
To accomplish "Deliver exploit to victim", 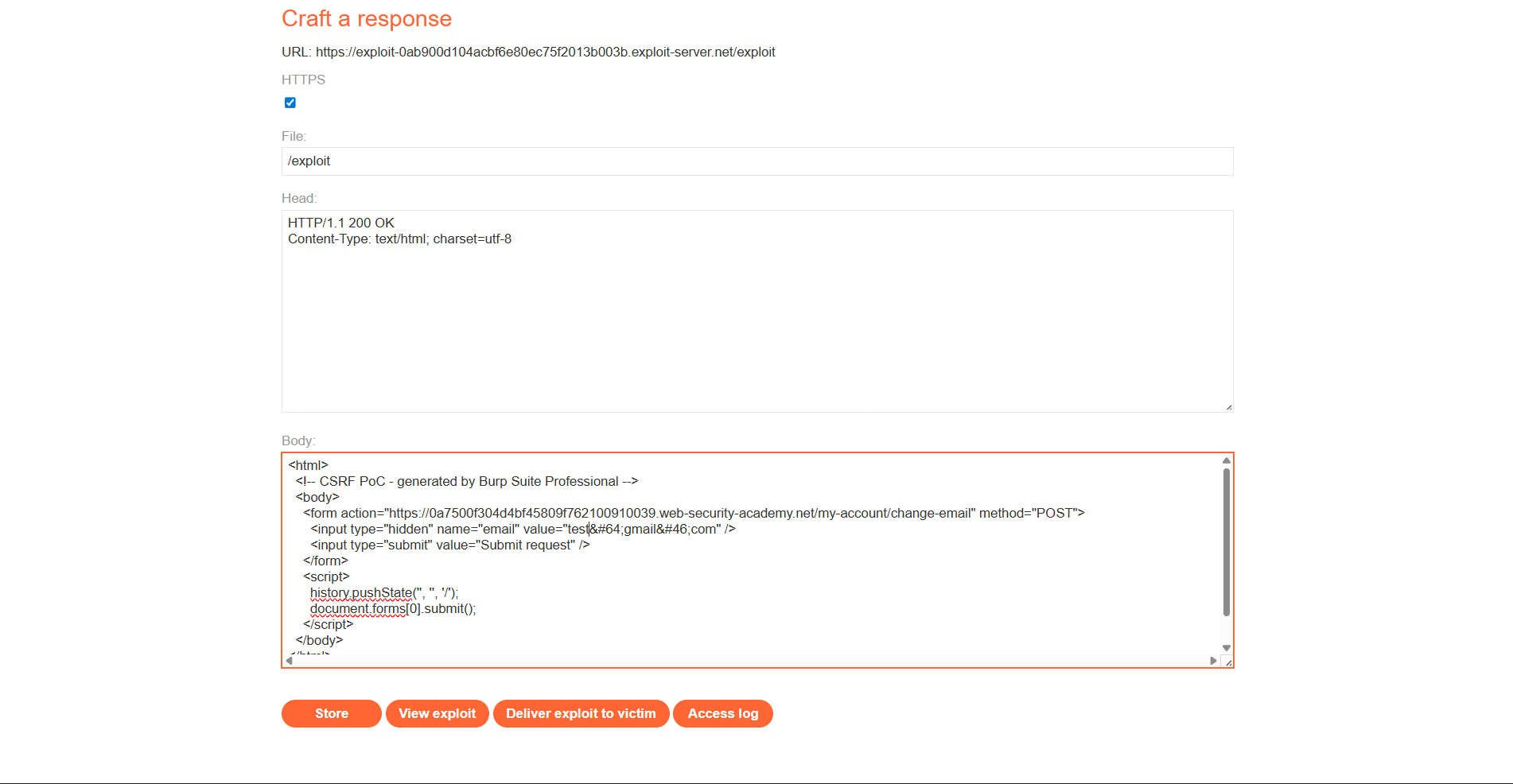I will pos(581,713).
